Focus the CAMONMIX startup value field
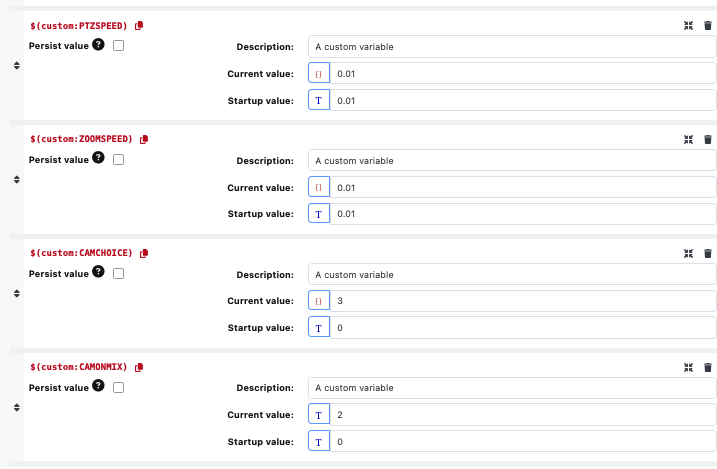717x469 pixels. pyautogui.click(x=524, y=442)
